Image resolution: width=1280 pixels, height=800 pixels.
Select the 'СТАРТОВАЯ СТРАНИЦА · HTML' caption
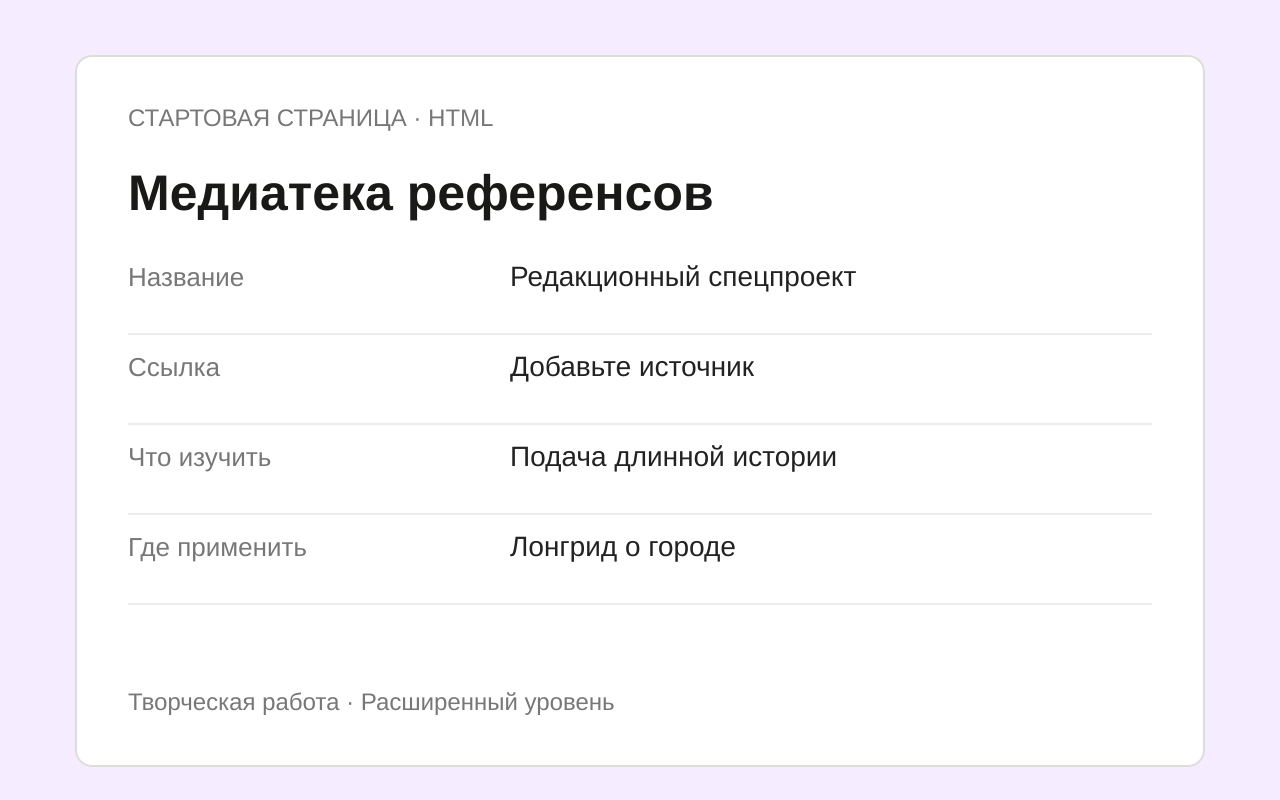pos(310,118)
